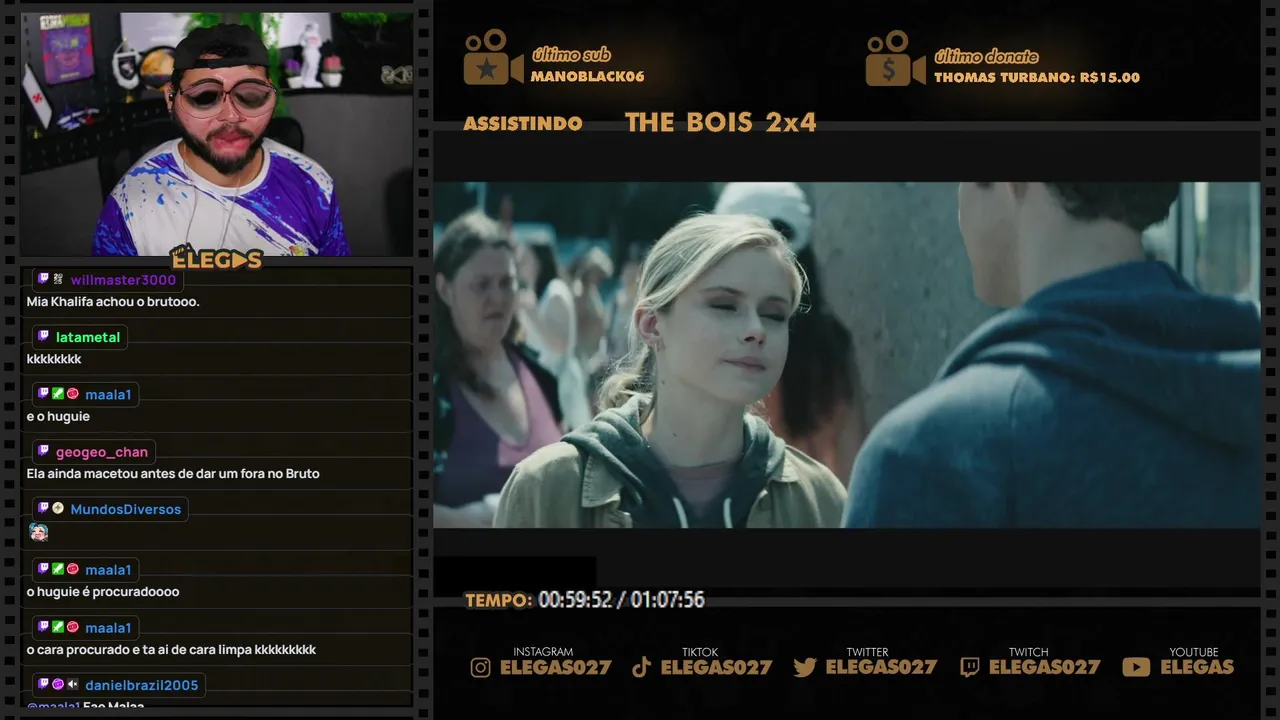Image resolution: width=1280 pixels, height=720 pixels.
Task: Click username latametal in chat
Action: click(x=88, y=337)
